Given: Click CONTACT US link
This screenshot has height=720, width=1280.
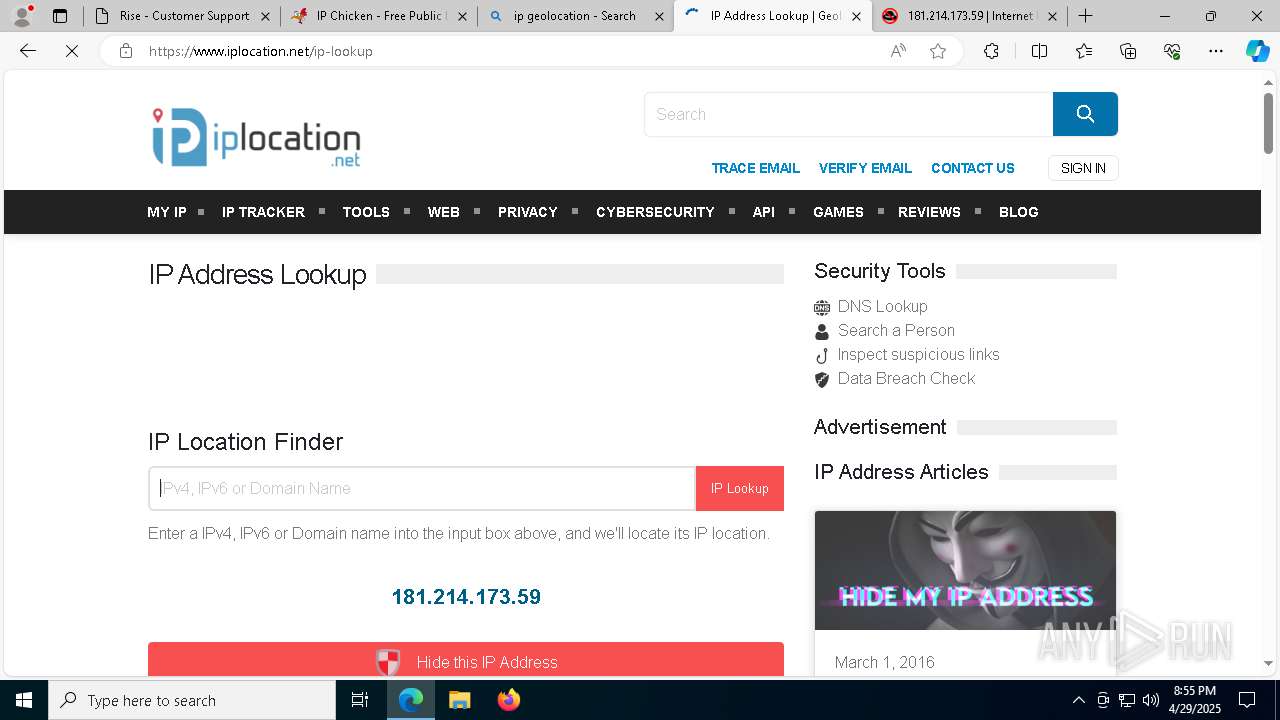Looking at the screenshot, I should (973, 168).
